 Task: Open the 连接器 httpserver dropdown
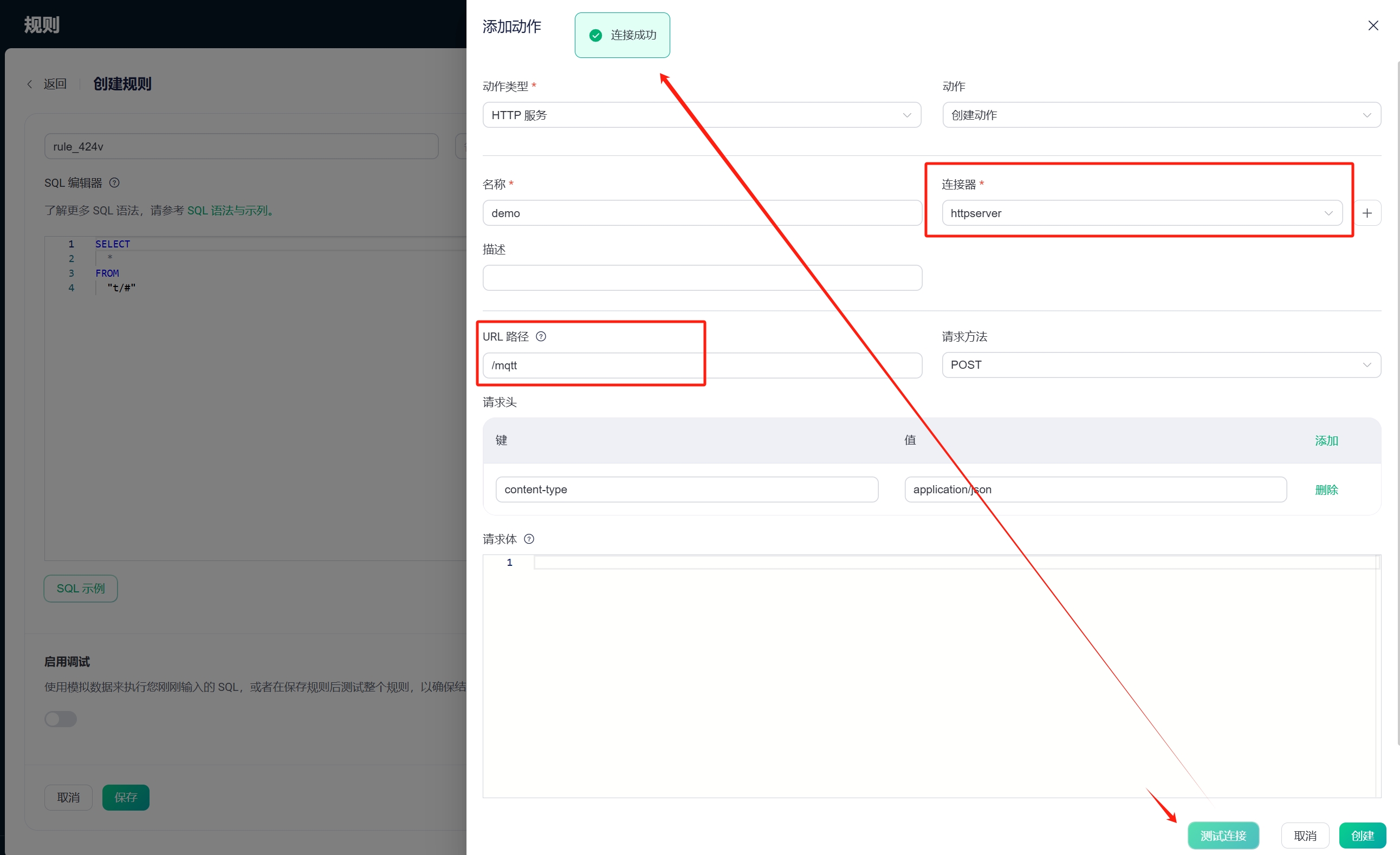tap(1142, 213)
